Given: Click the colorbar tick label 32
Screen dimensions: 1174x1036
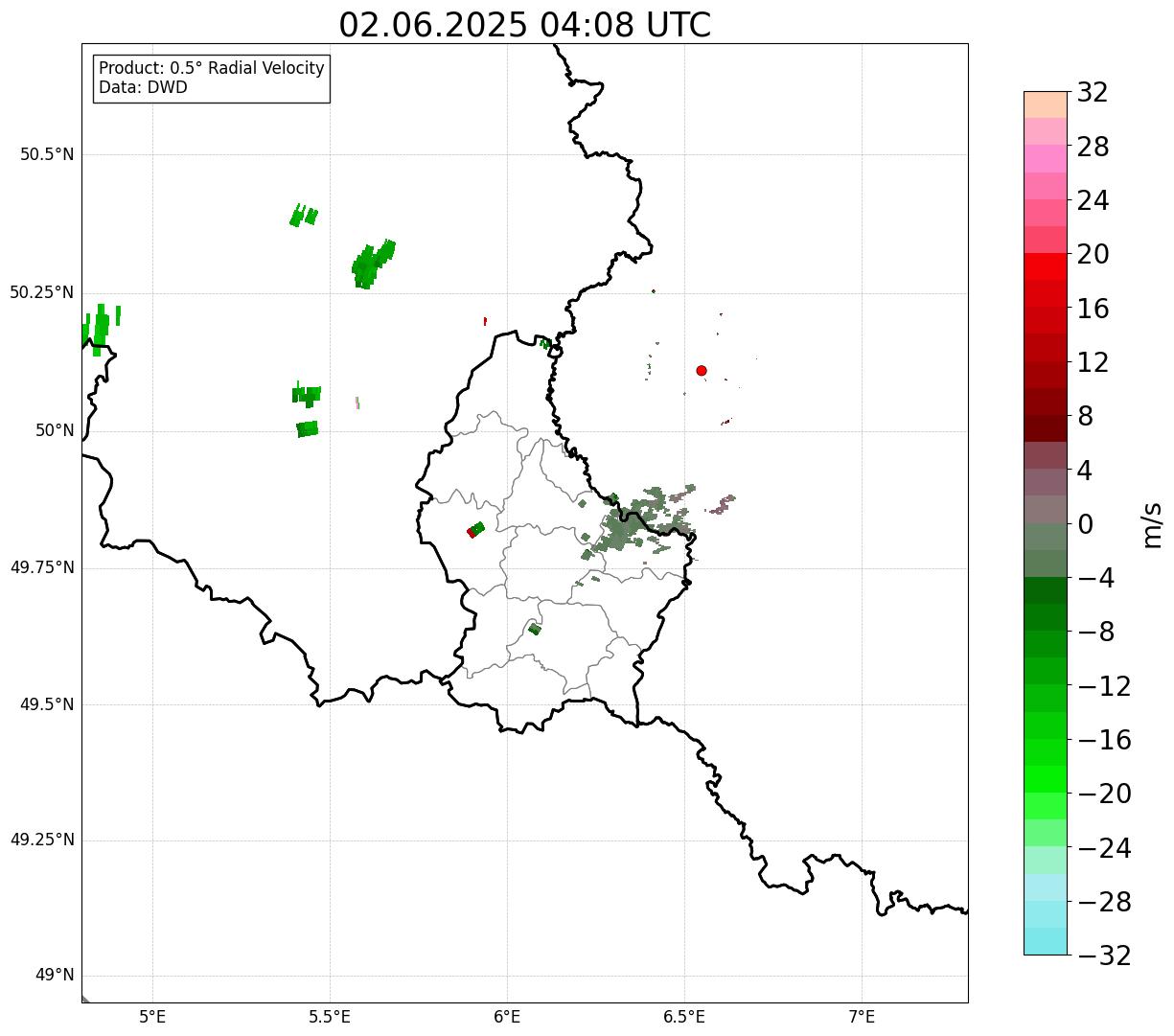Looking at the screenshot, I should tap(1093, 93).
